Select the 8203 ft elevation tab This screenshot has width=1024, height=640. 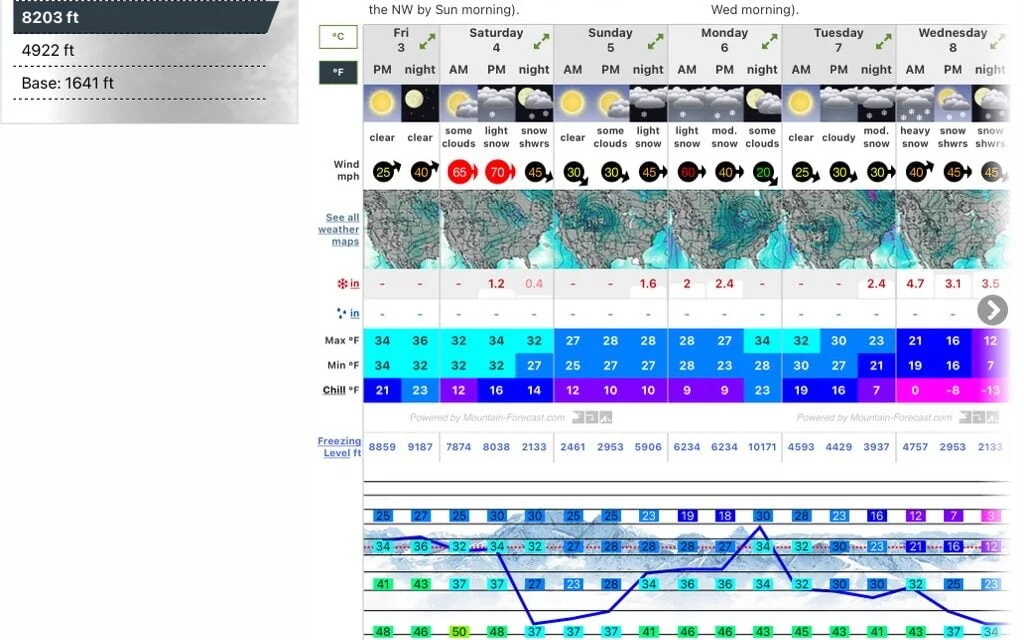146,17
